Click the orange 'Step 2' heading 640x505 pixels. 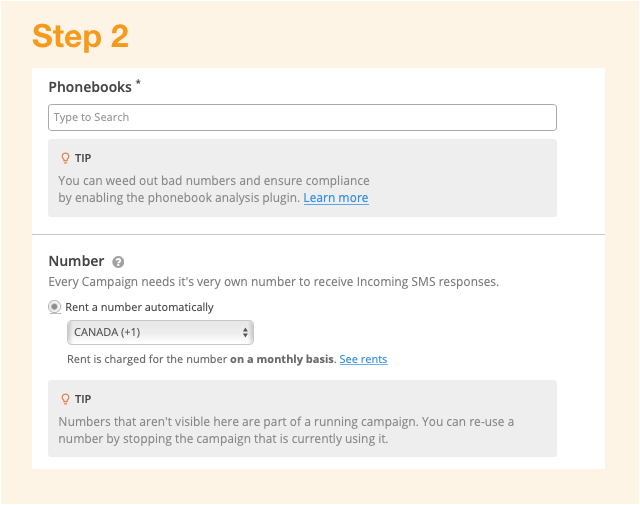click(80, 36)
